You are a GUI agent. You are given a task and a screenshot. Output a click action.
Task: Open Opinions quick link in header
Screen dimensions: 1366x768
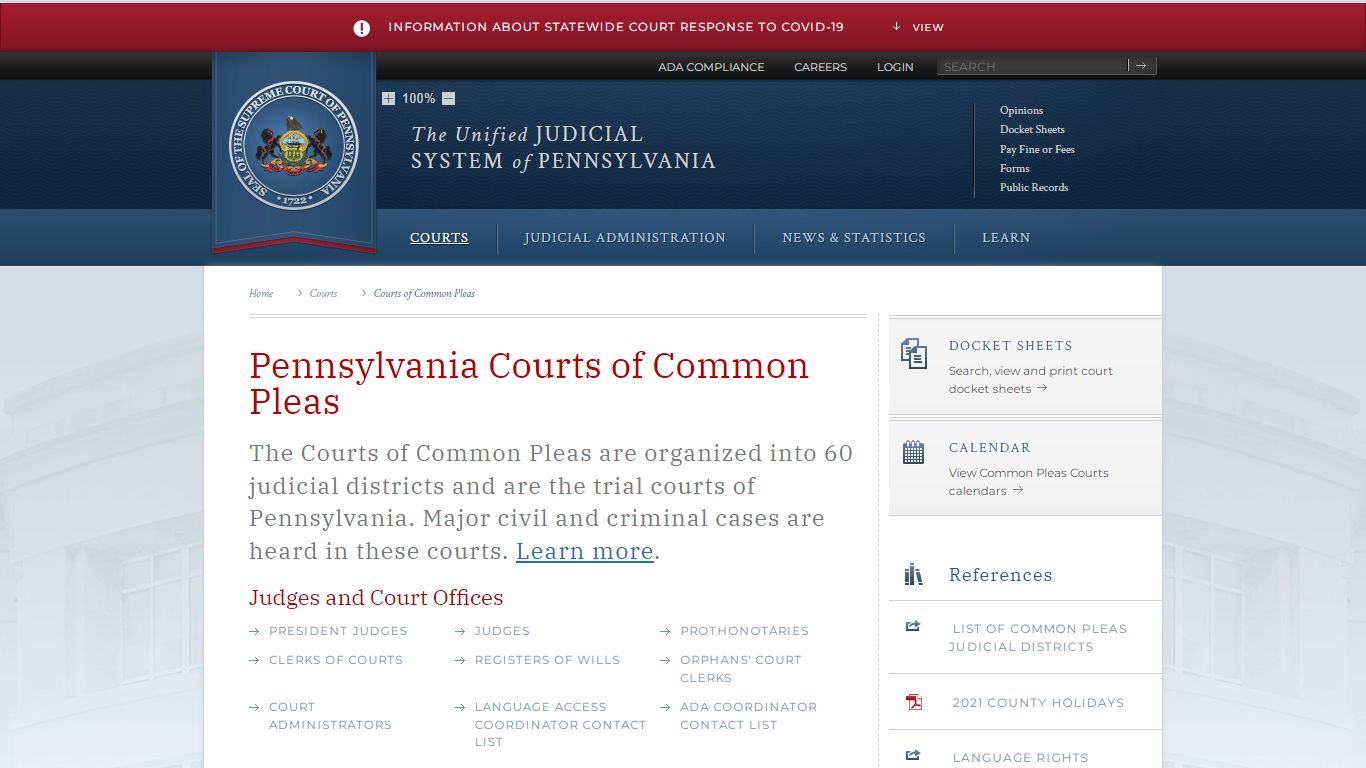tap(1021, 110)
